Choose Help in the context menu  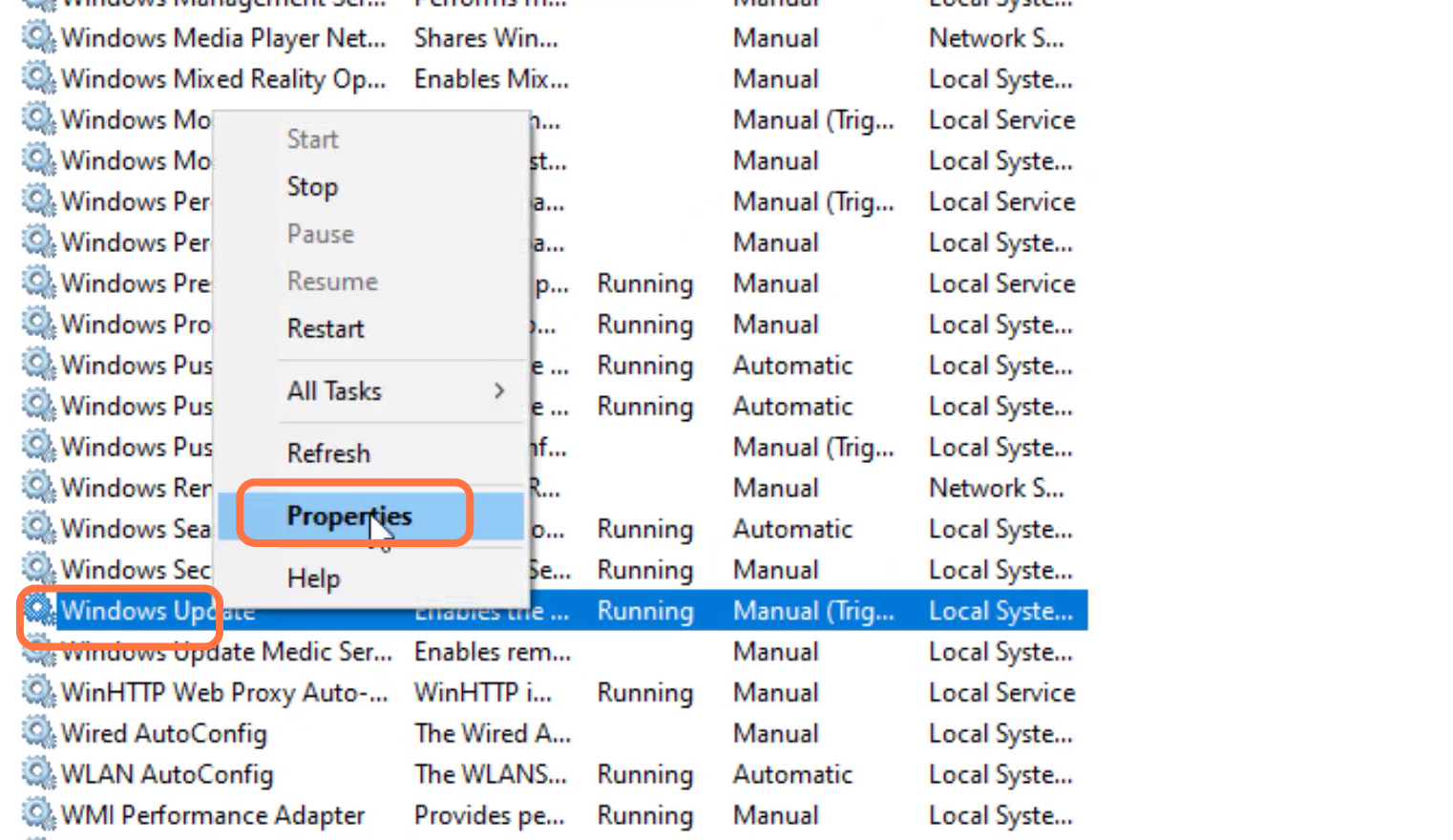313,578
